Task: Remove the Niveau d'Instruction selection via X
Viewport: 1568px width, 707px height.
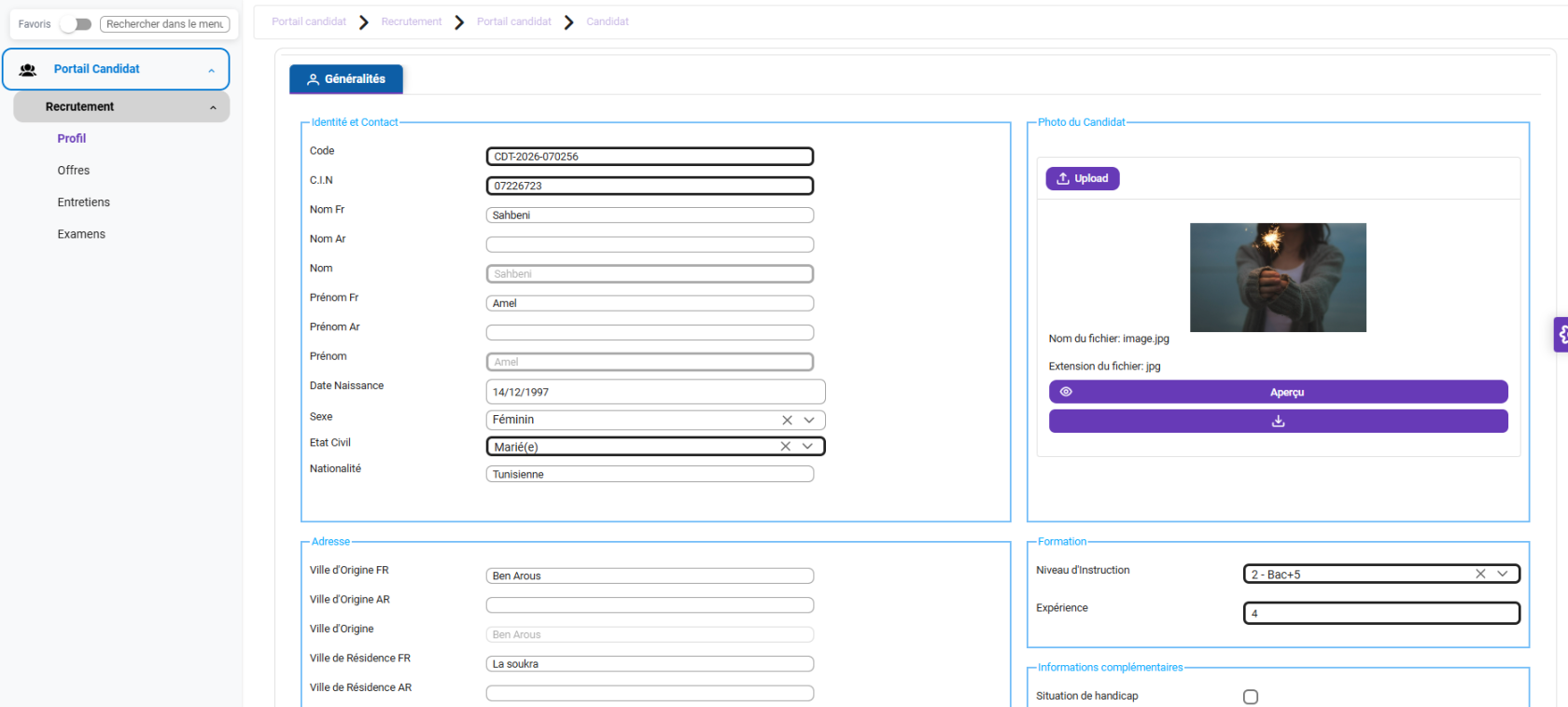Action: [x=1480, y=574]
